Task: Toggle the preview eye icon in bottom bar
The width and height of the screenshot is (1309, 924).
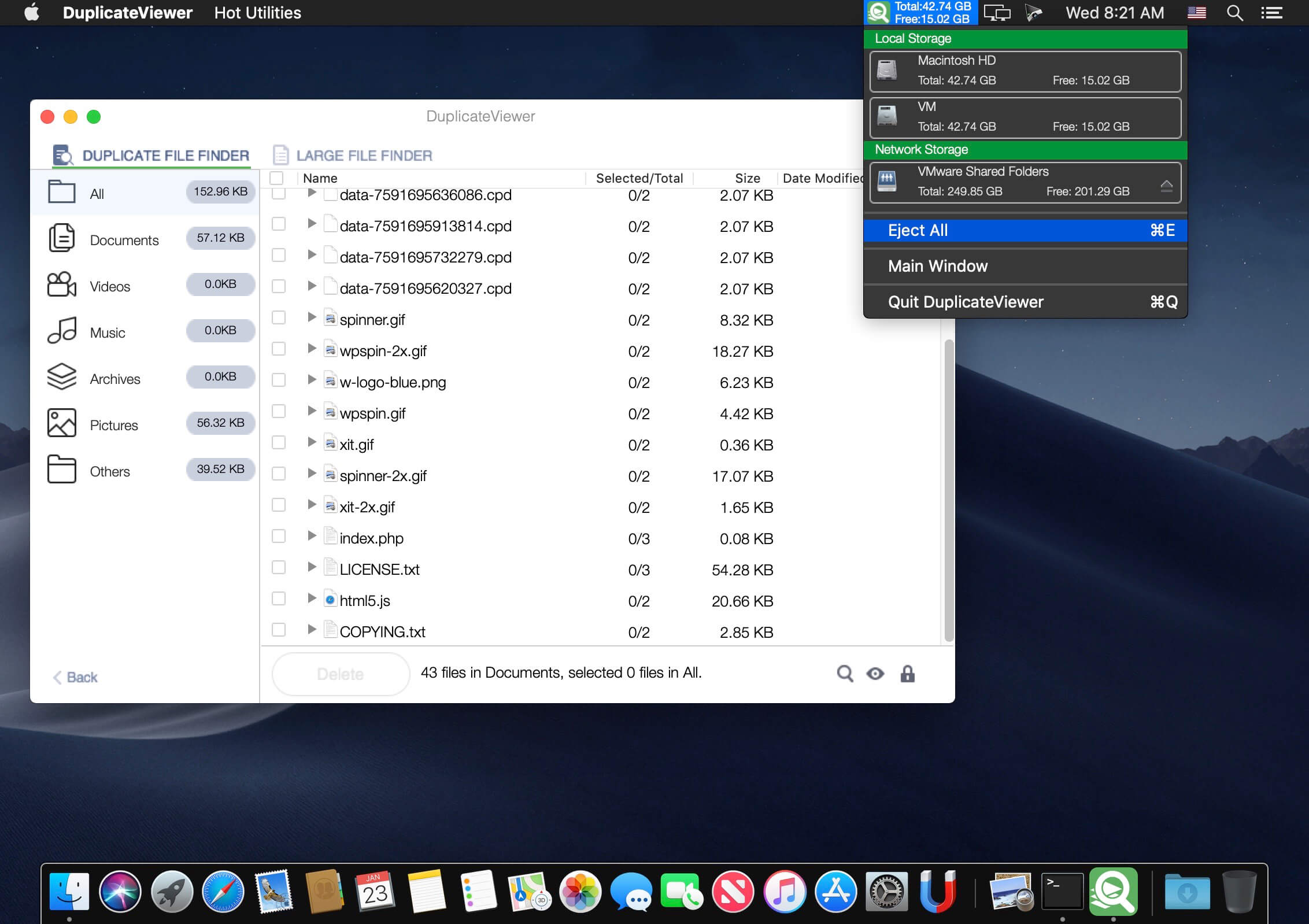Action: tap(876, 673)
